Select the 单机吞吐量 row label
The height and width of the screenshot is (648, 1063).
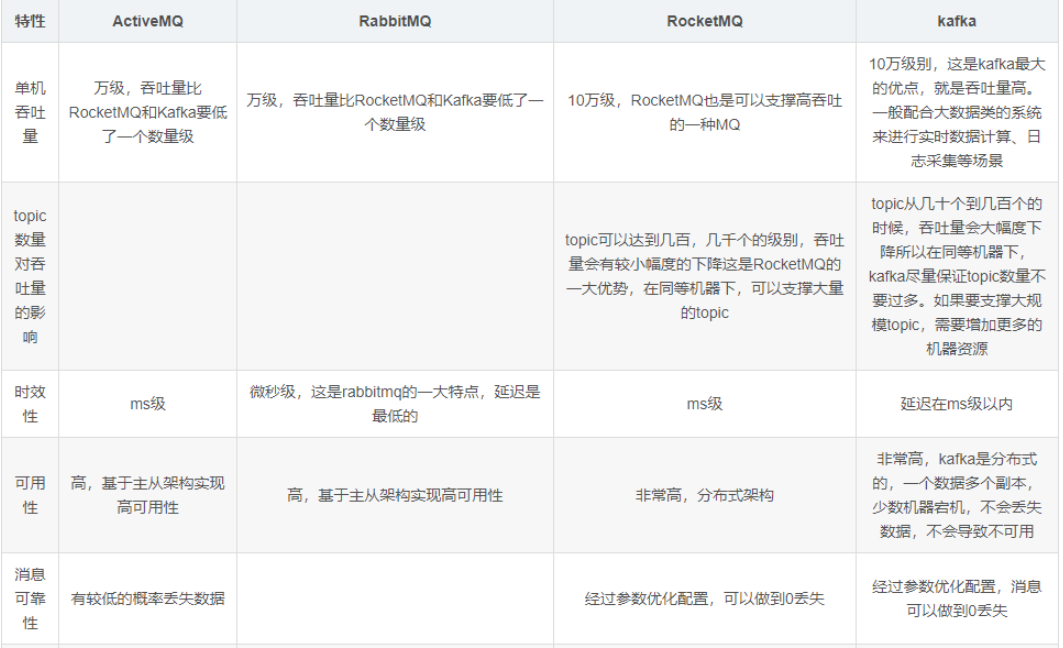coord(30,112)
